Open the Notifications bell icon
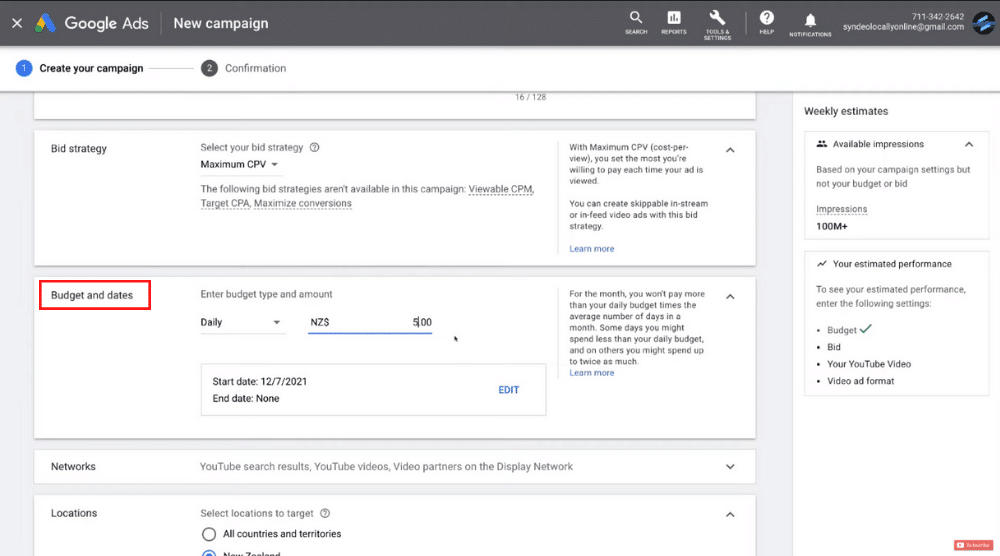The image size is (1000, 556). [x=810, y=24]
